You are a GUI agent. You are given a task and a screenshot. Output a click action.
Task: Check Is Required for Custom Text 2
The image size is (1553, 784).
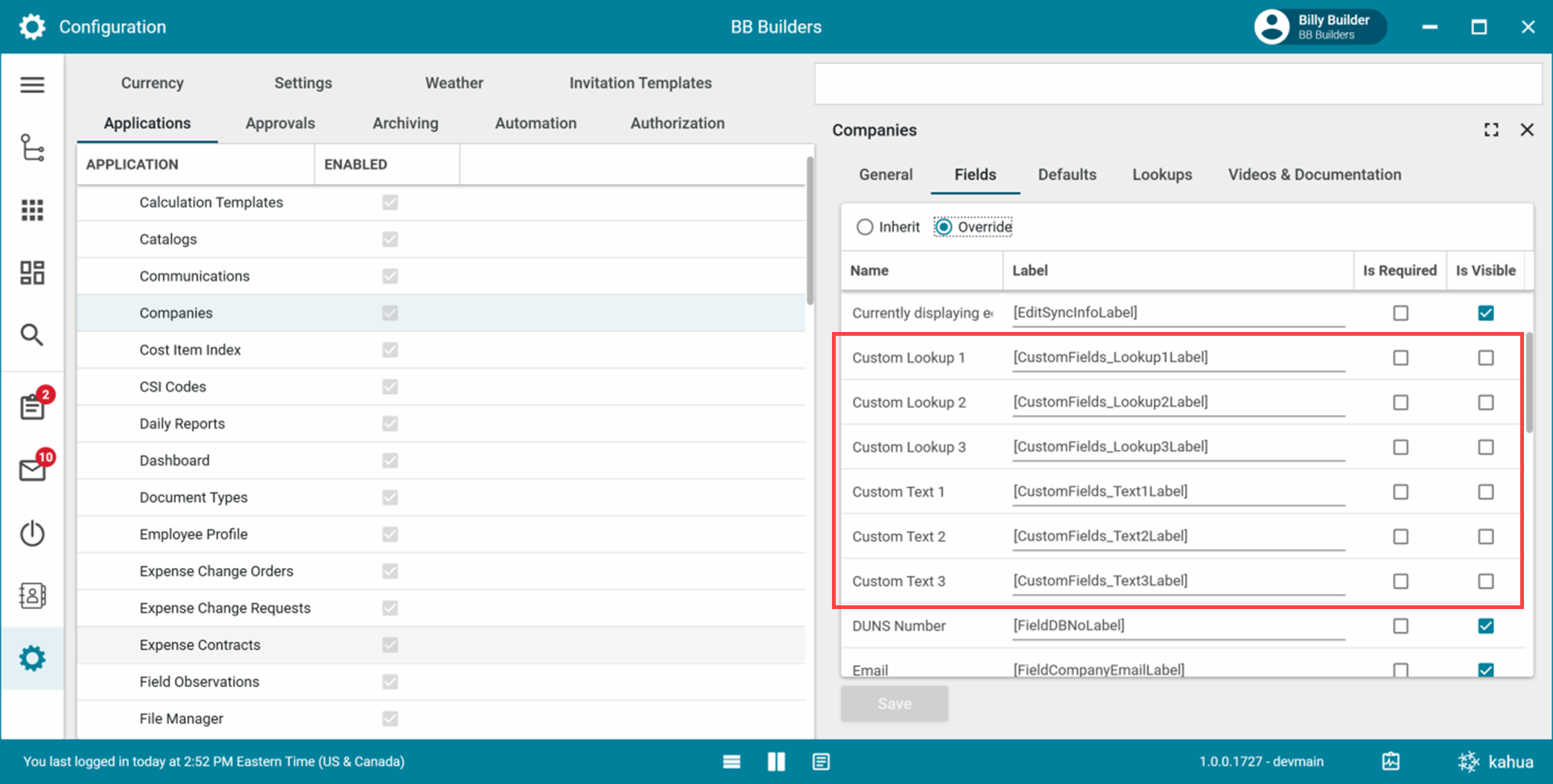1400,537
